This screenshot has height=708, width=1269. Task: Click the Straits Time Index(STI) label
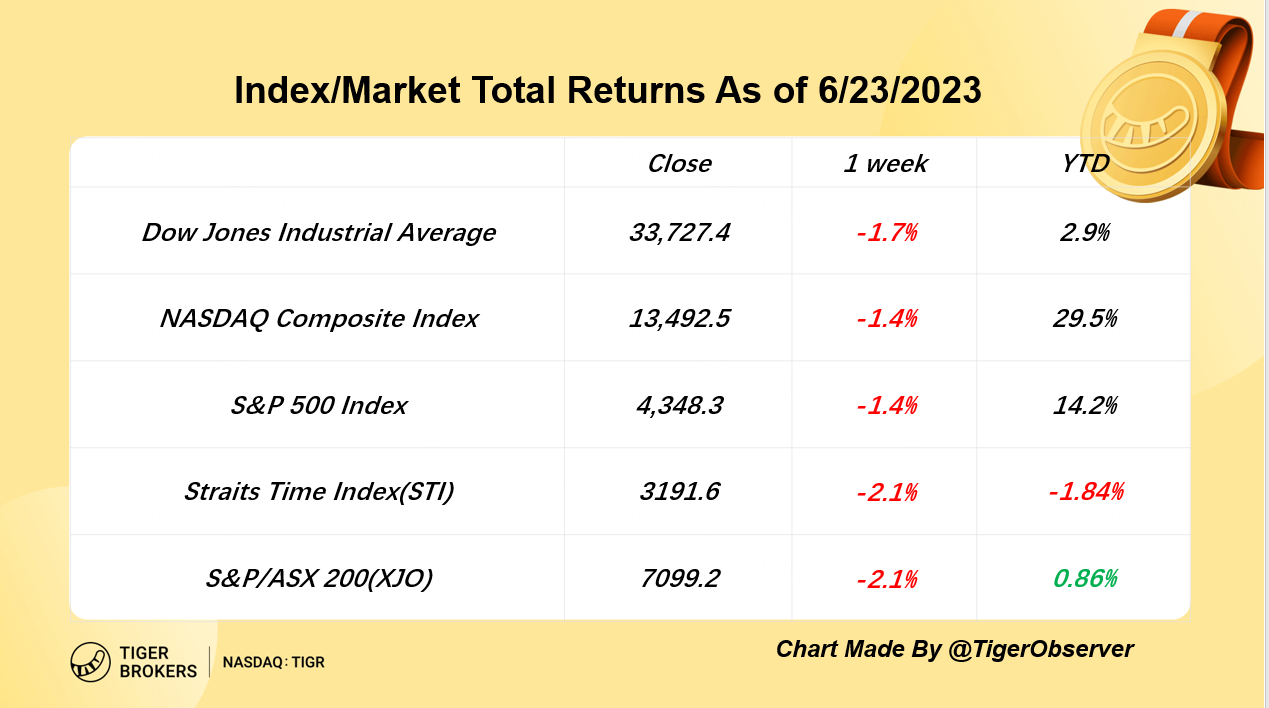coord(318,492)
